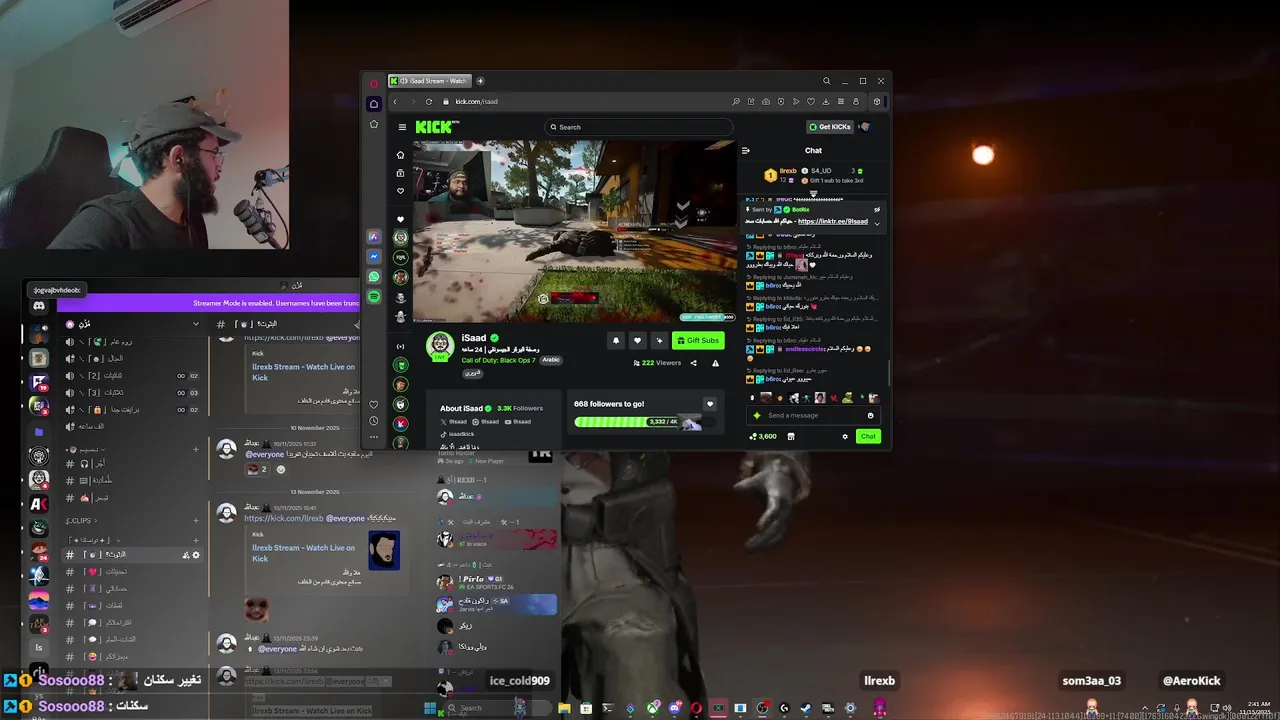
Task: Launch Steam from the taskbar
Action: pyautogui.click(x=806, y=708)
